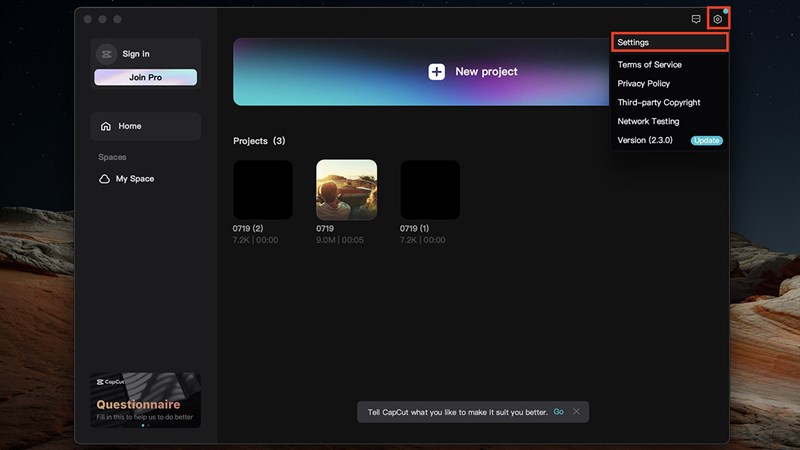Click the Join Pro button
Viewport: 800px width, 450px height.
coord(145,78)
